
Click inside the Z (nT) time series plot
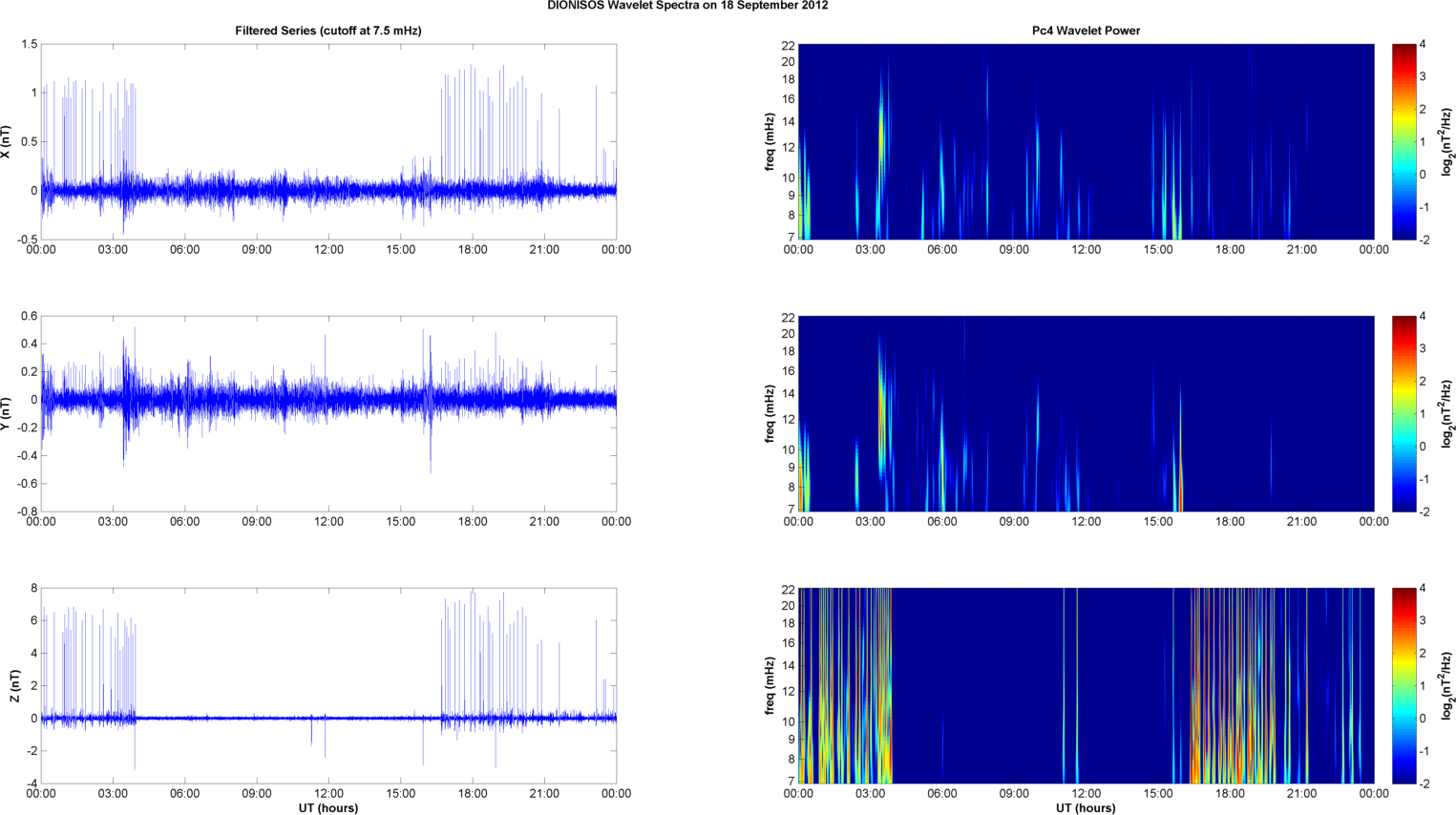[328, 685]
